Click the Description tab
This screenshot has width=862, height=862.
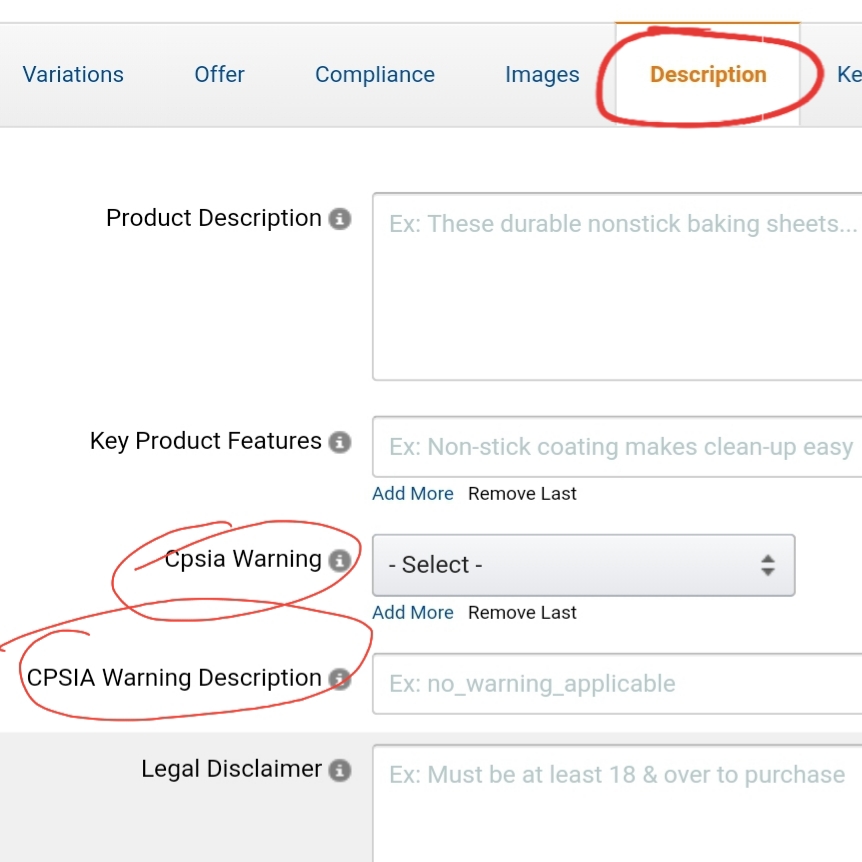click(x=708, y=75)
